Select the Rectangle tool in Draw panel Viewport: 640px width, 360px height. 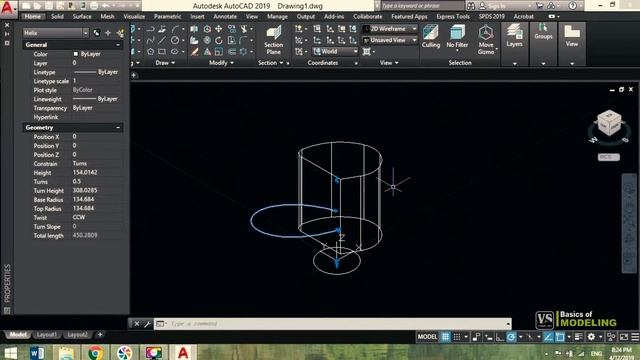coord(162,51)
